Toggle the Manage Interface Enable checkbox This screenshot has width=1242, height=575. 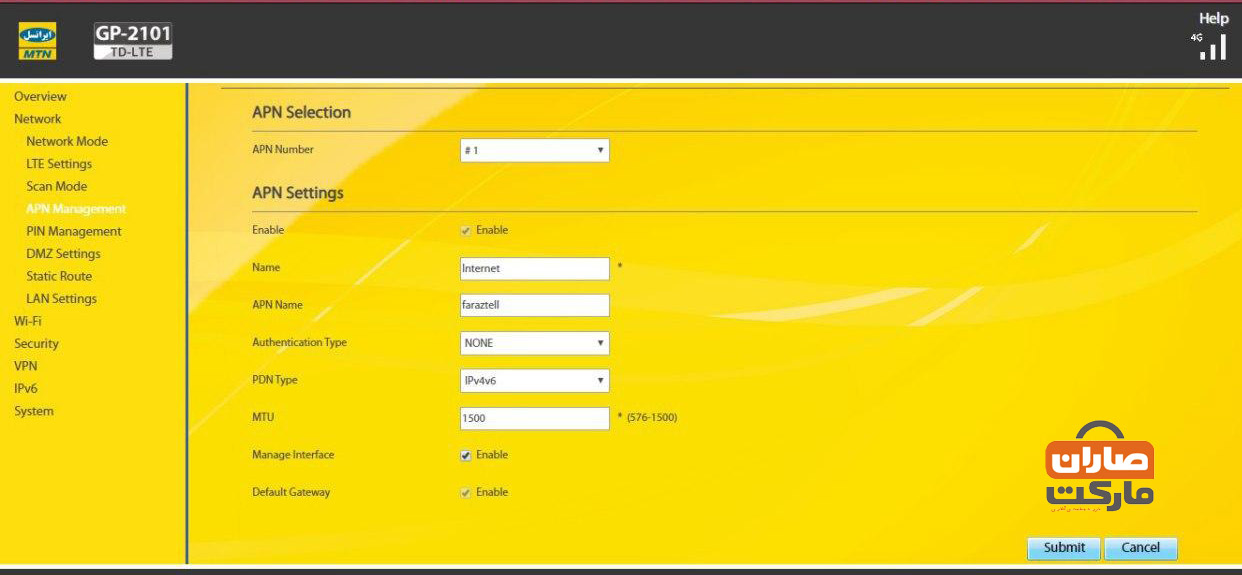tap(466, 455)
